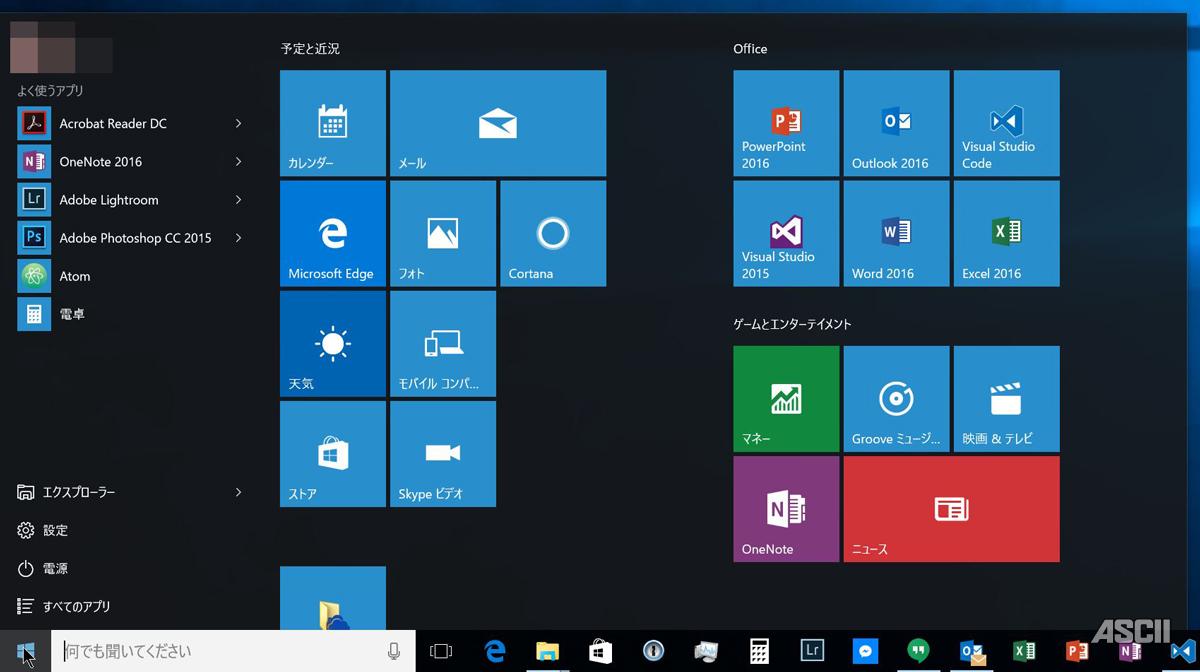This screenshot has width=1200, height=672.
Task: Open Settings from the Start menu
Action: [x=55, y=530]
